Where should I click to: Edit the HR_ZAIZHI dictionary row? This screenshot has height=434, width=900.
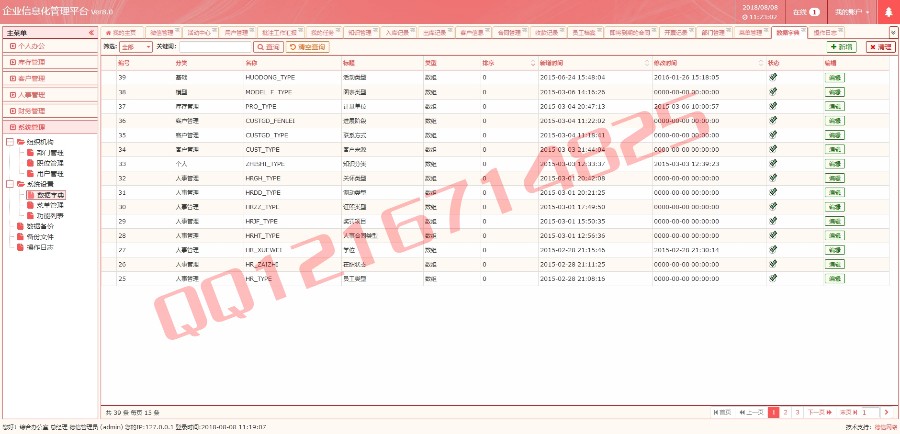(835, 264)
